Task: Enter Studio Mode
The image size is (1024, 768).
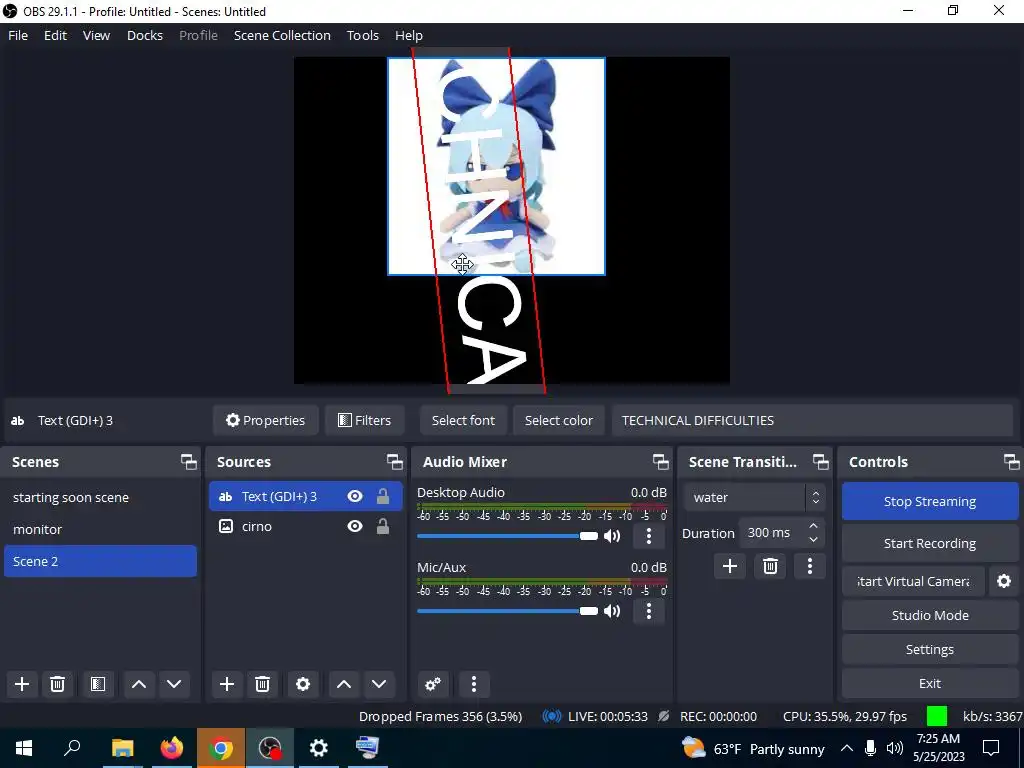Action: point(929,615)
